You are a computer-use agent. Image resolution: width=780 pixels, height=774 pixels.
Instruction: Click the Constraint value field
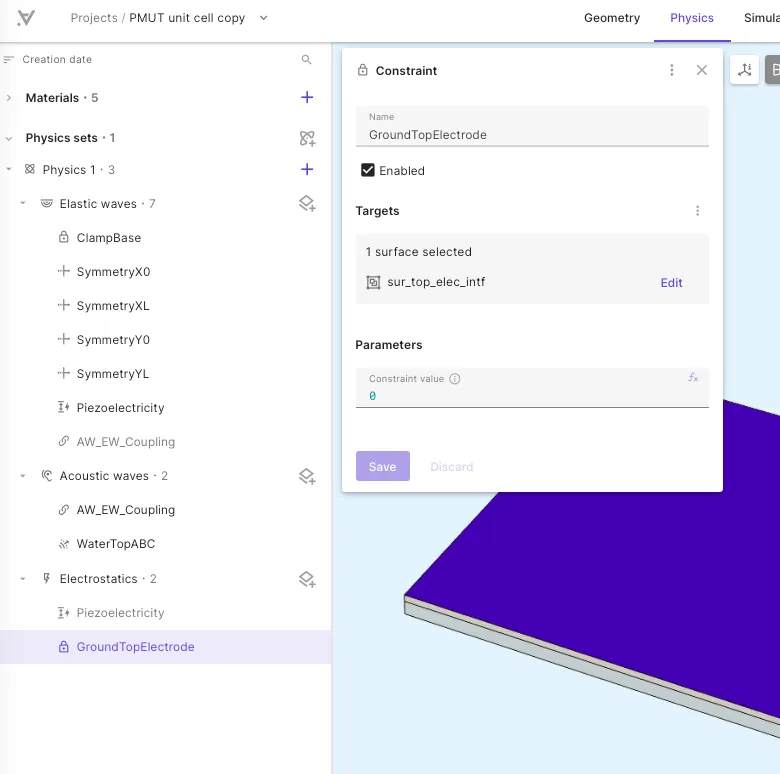[532, 388]
